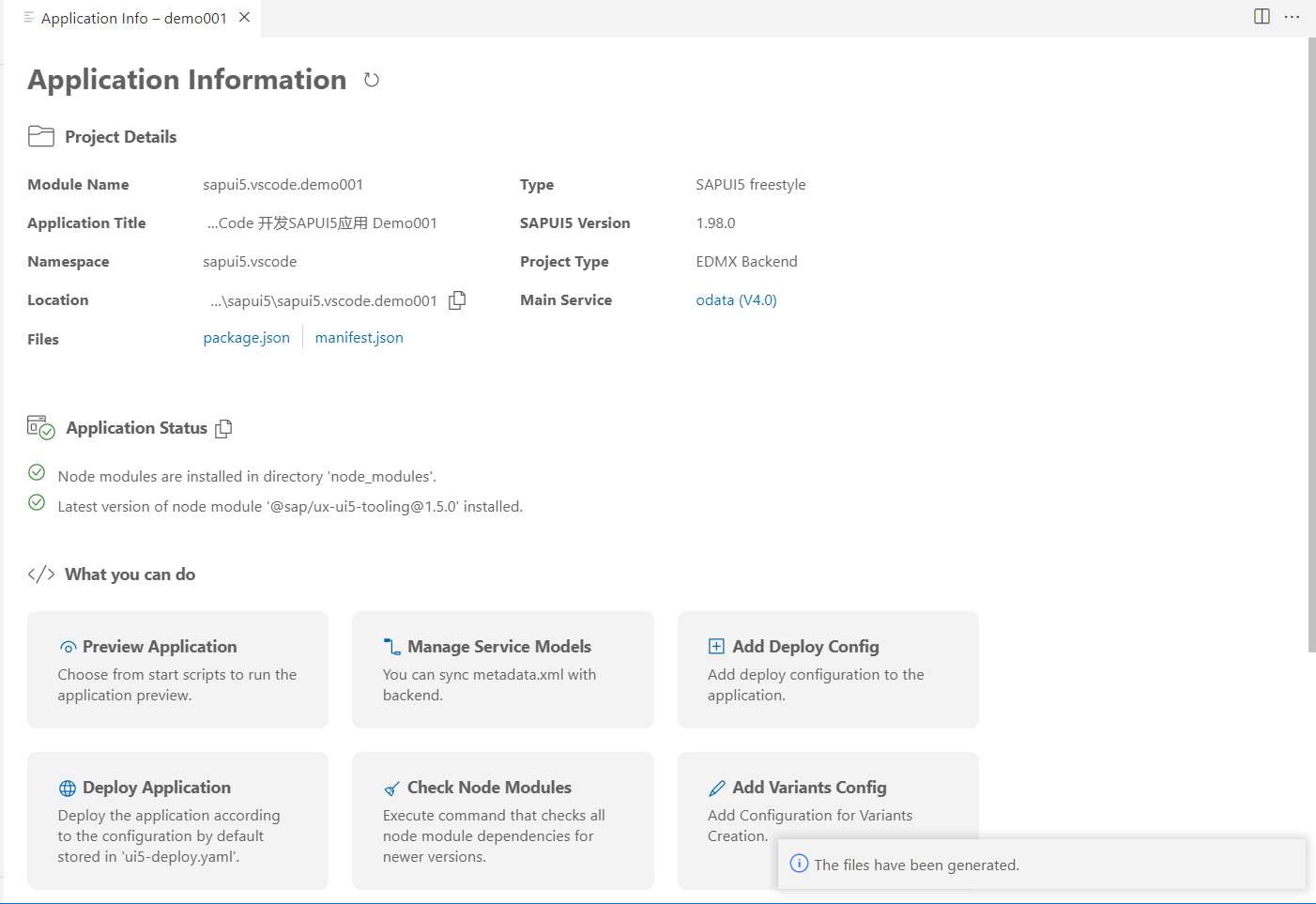The height and width of the screenshot is (904, 1316).
Task: Click the Add Deploy Config plus icon
Action: click(x=716, y=646)
